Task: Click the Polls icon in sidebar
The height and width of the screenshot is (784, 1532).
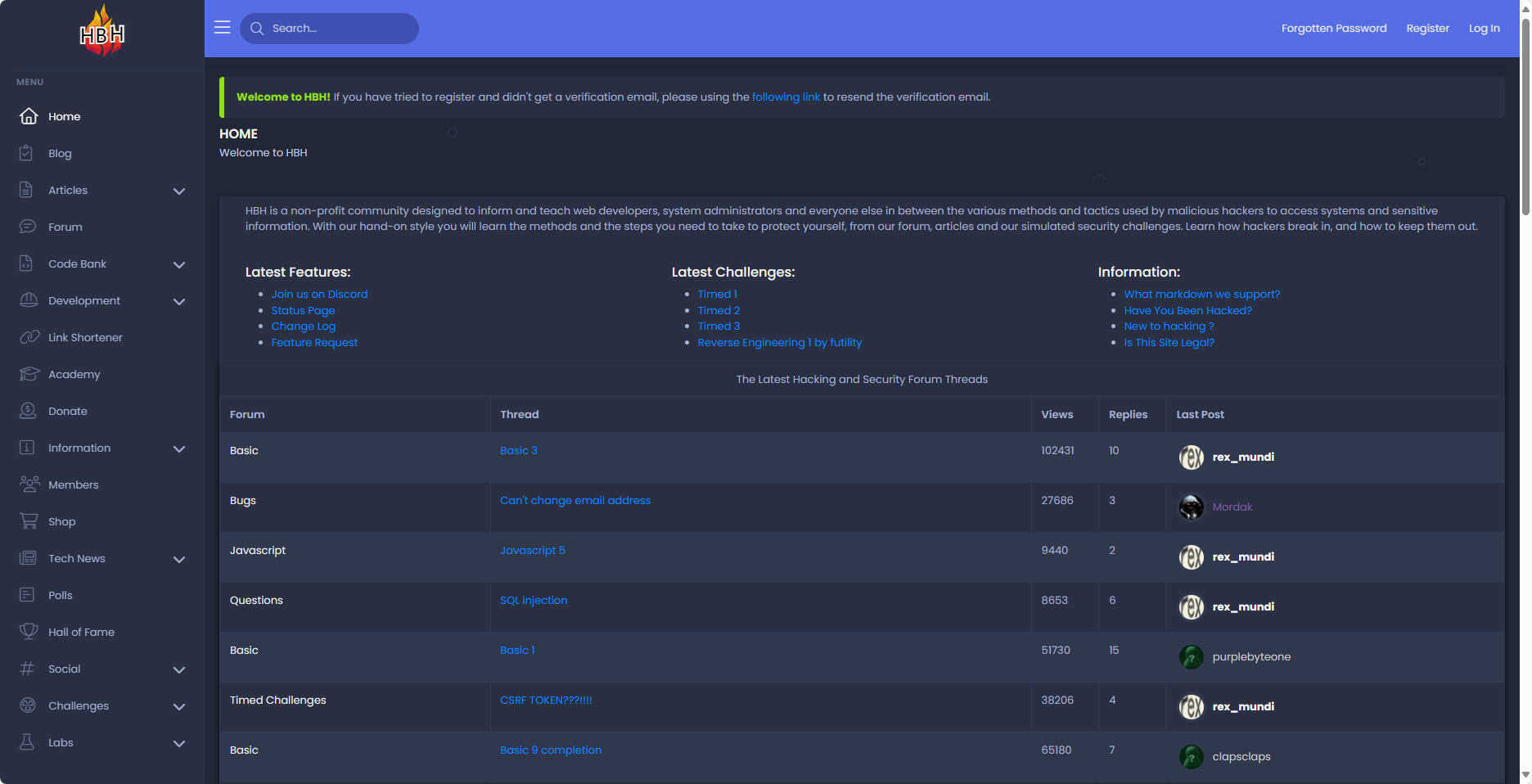Action: 27,595
